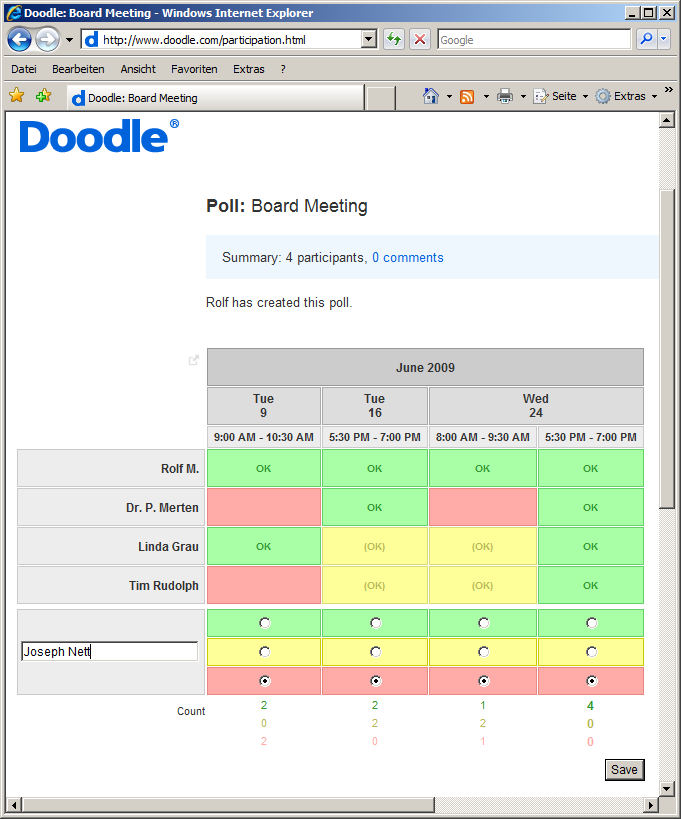Open Favorites Center star icon
681x819 pixels.
coord(17,96)
